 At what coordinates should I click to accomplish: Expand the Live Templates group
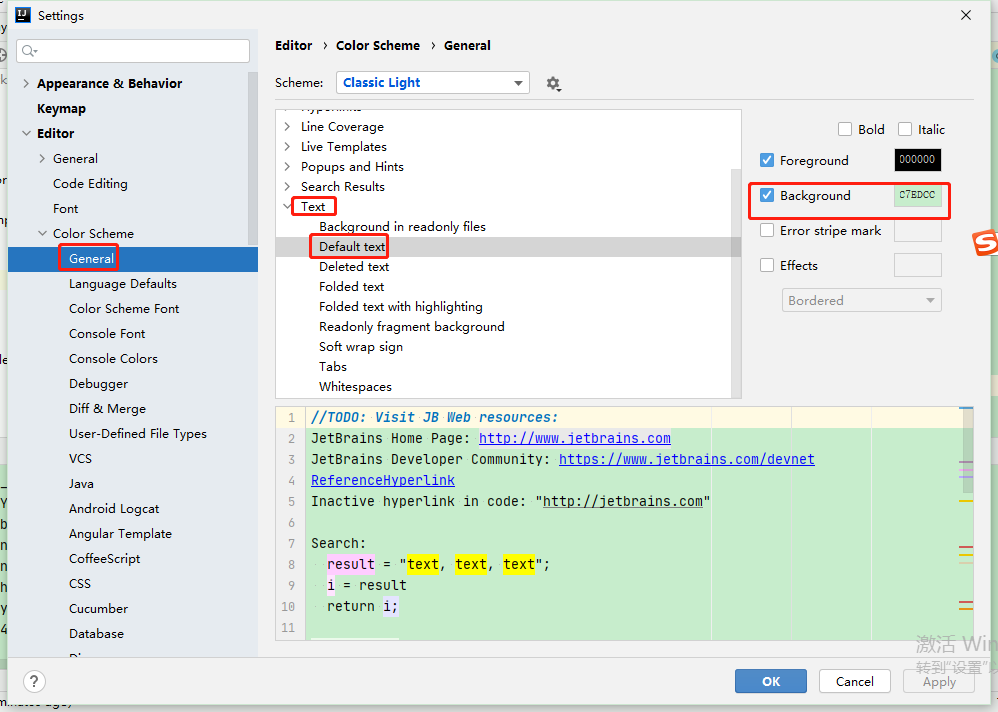(x=287, y=146)
